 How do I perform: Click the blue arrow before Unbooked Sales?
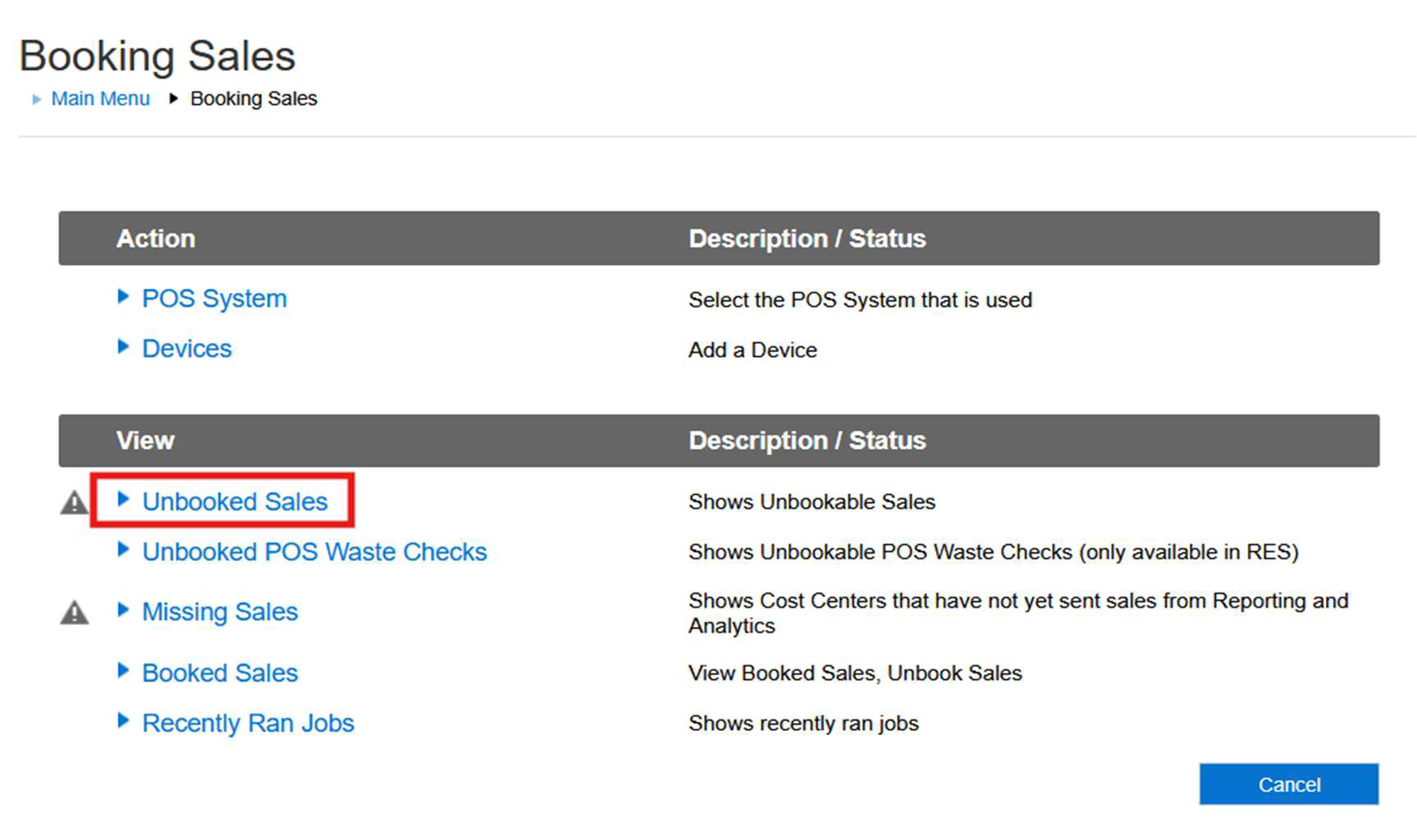click(x=123, y=500)
